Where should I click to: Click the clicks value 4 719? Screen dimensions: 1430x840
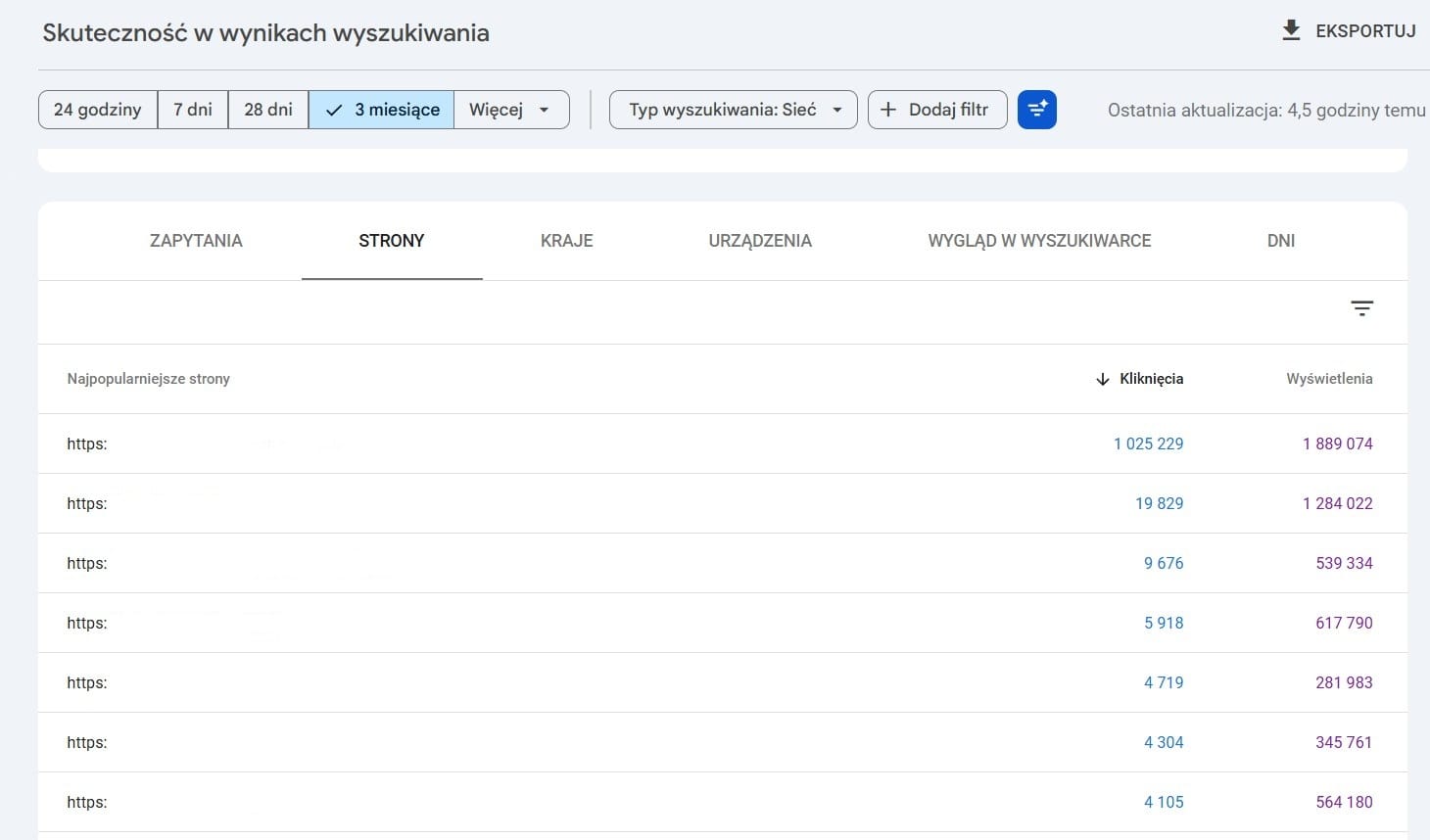tap(1164, 682)
